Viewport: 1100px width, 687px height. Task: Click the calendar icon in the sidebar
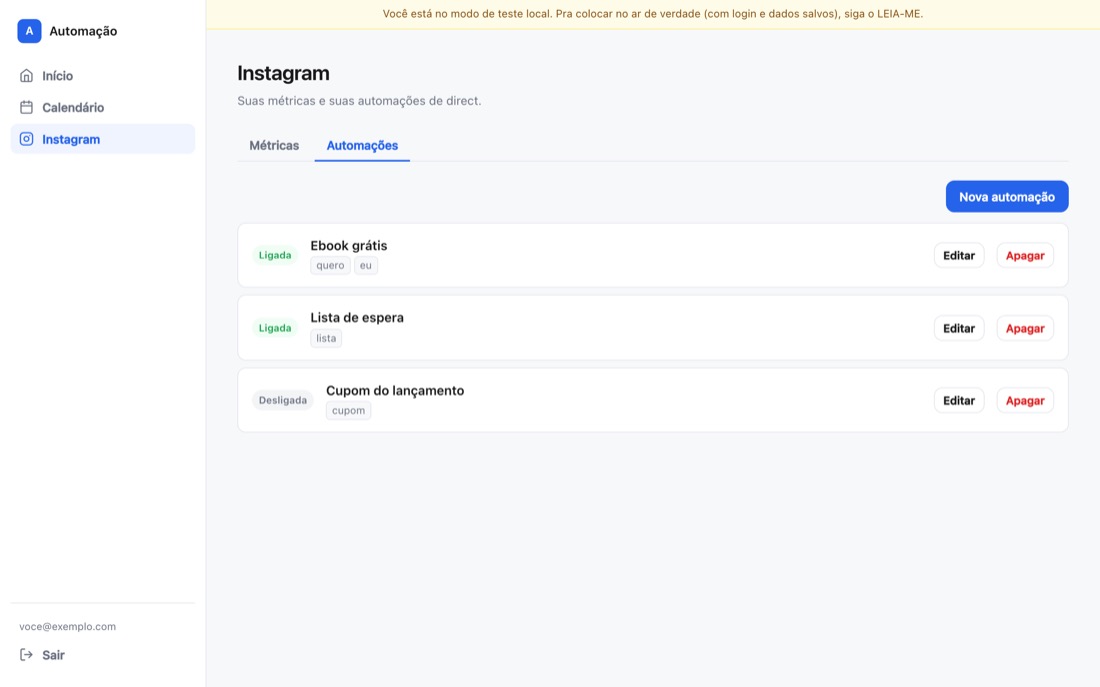point(26,107)
